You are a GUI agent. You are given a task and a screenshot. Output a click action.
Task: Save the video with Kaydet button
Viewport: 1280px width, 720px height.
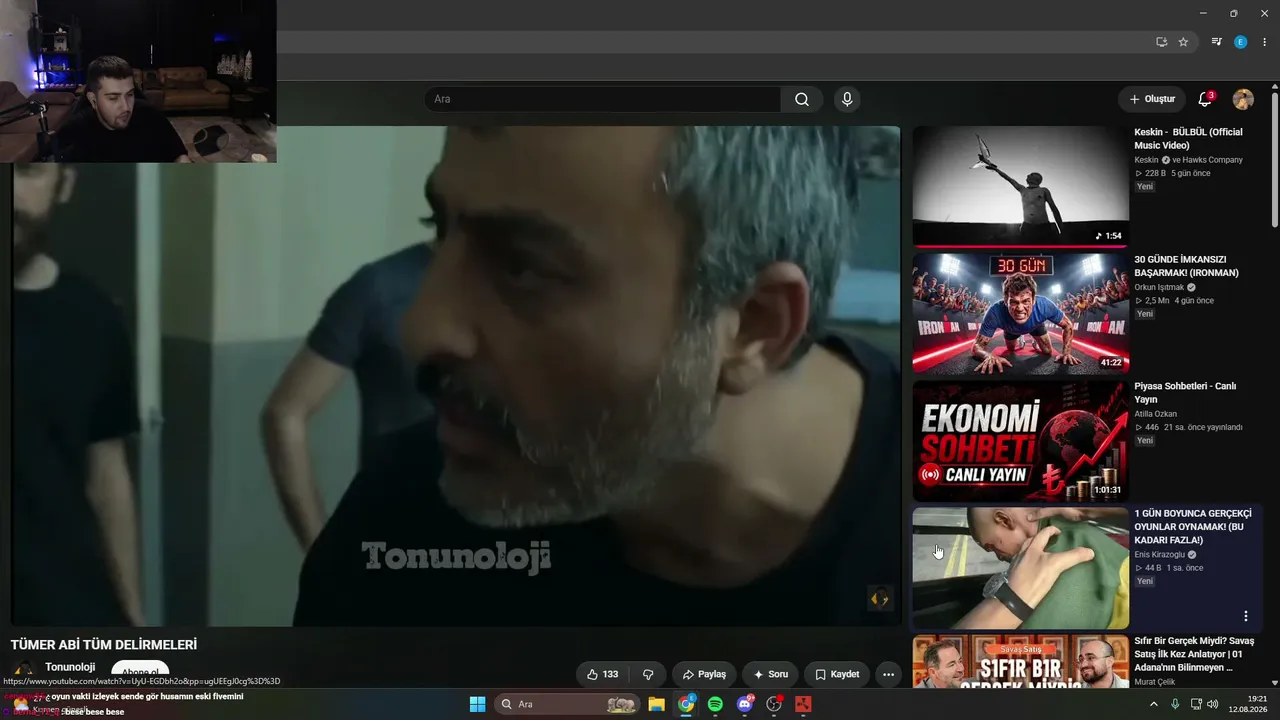tap(837, 674)
